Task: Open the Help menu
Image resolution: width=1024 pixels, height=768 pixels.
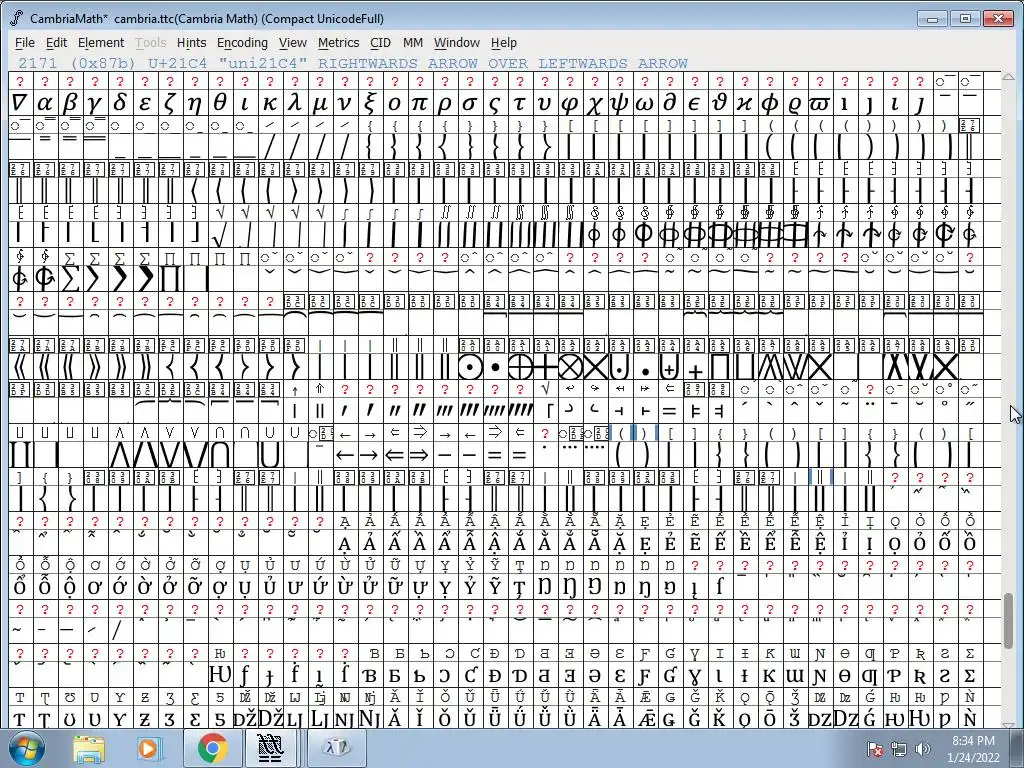Action: point(504,42)
